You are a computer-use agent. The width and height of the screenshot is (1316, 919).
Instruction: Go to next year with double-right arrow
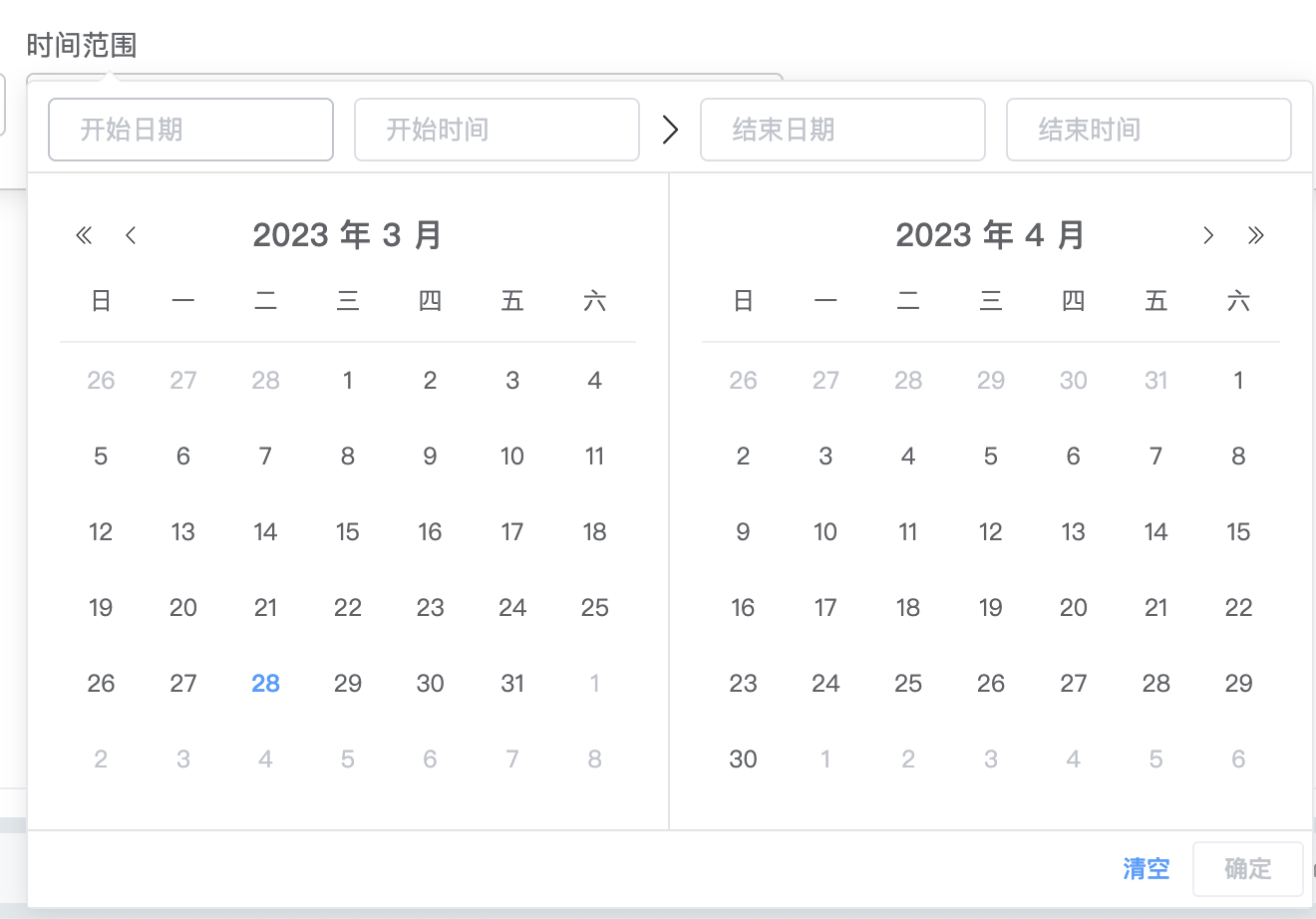(1255, 235)
